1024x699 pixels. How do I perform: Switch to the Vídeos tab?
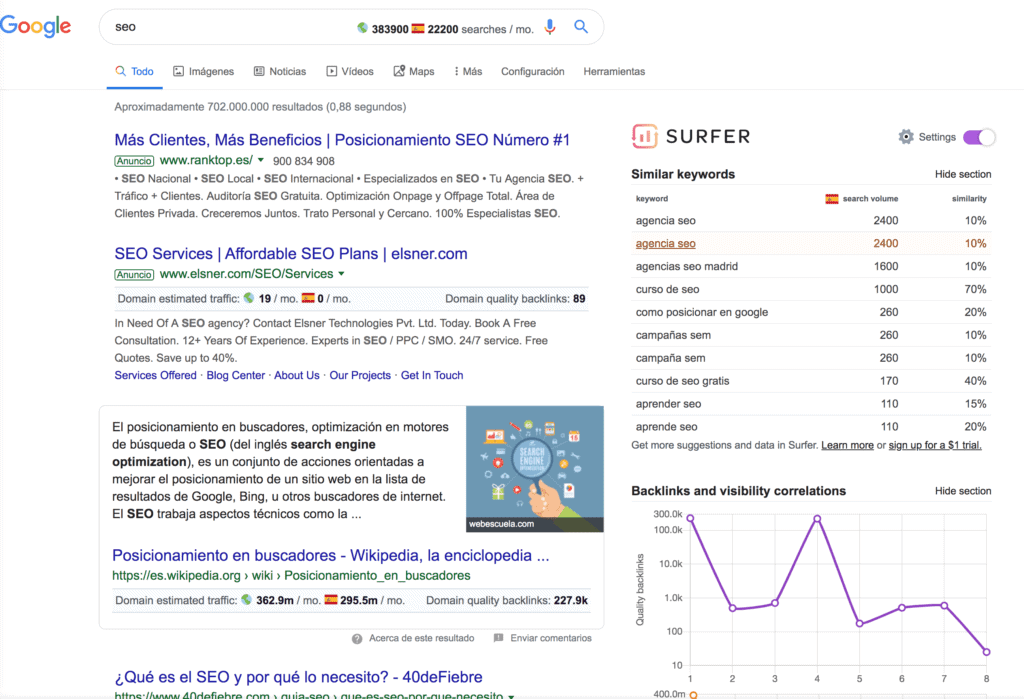(350, 71)
